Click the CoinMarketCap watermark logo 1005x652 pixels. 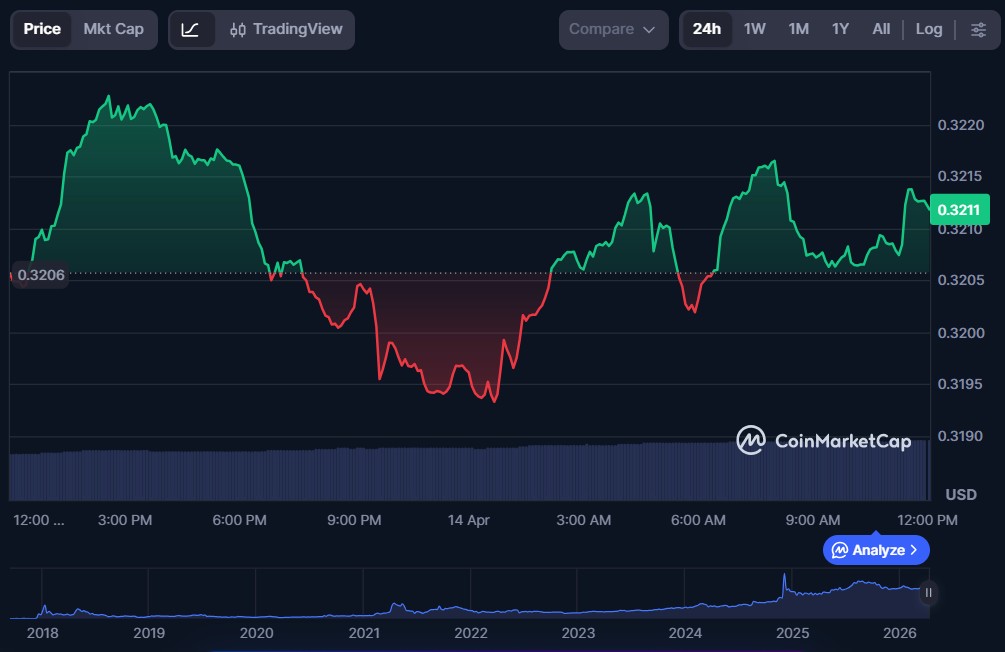click(x=824, y=440)
